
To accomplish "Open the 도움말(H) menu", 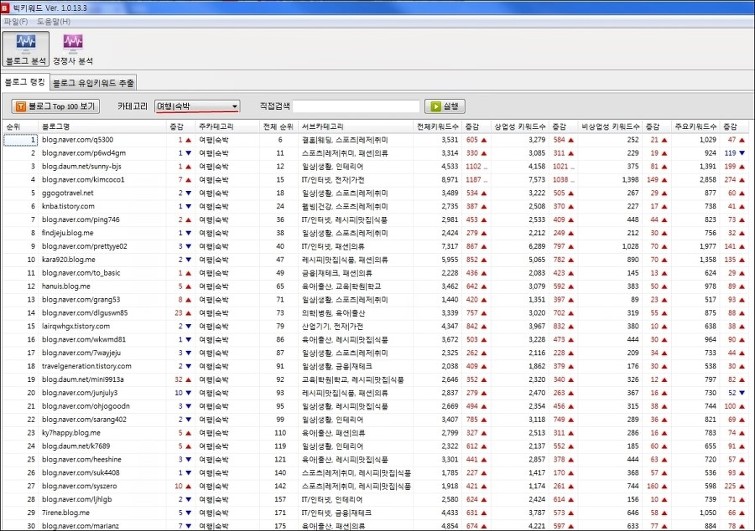I will click(x=53, y=21).
